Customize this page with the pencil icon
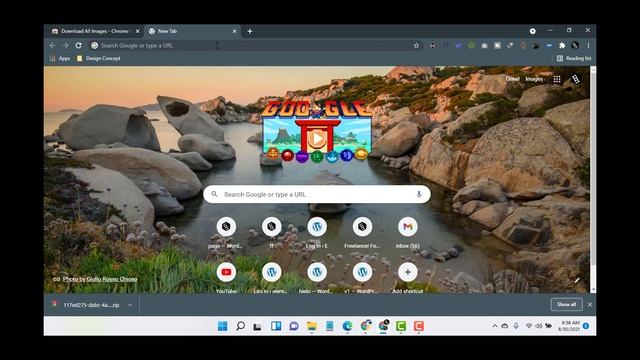 coord(577,280)
